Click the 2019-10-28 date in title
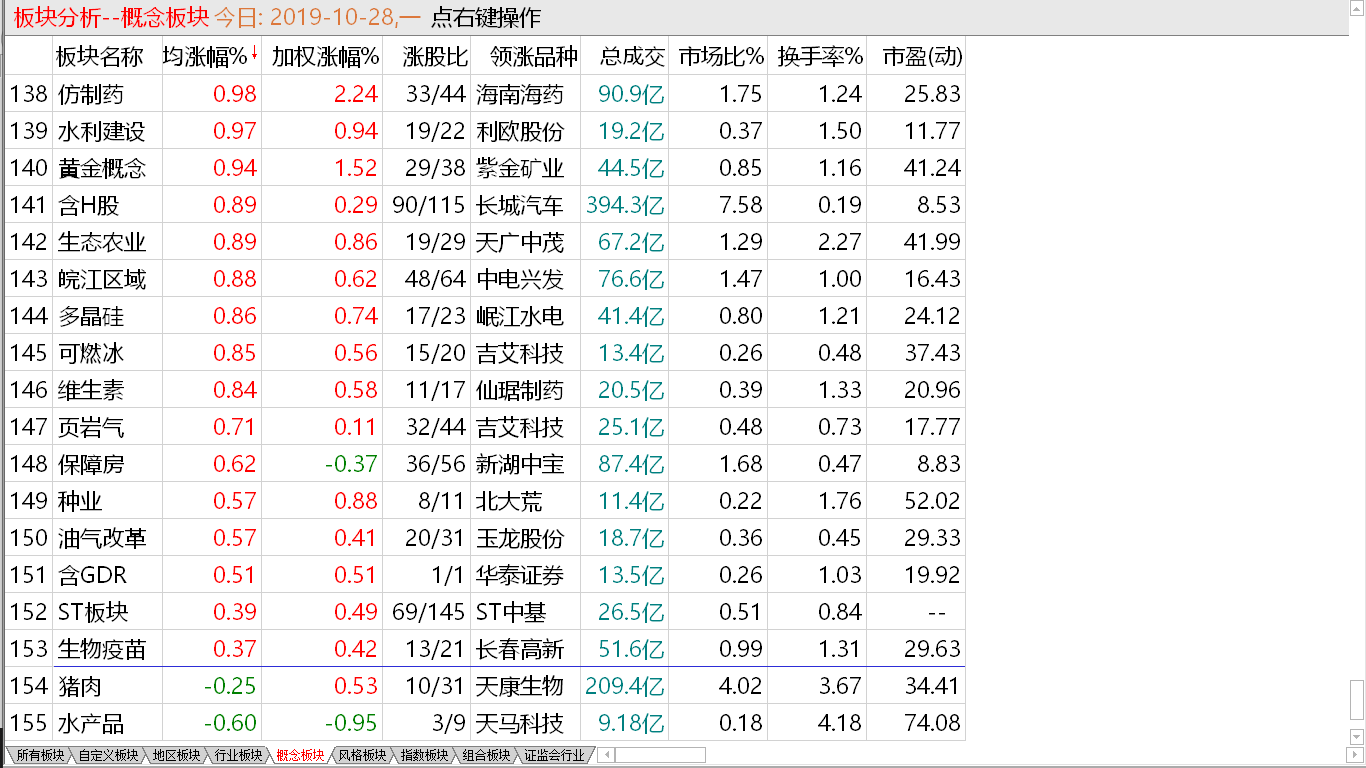The image size is (1366, 768). pos(334,17)
